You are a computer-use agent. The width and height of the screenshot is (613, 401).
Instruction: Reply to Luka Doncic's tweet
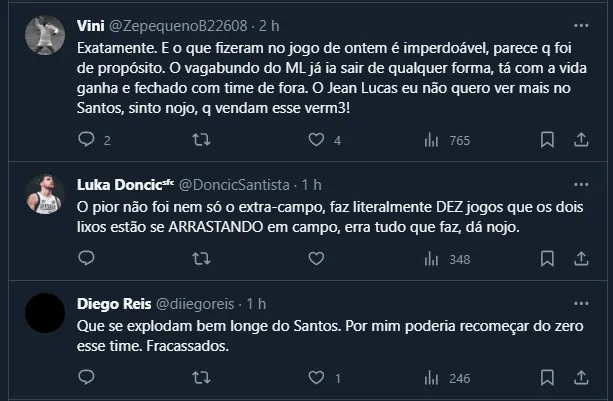(87, 260)
